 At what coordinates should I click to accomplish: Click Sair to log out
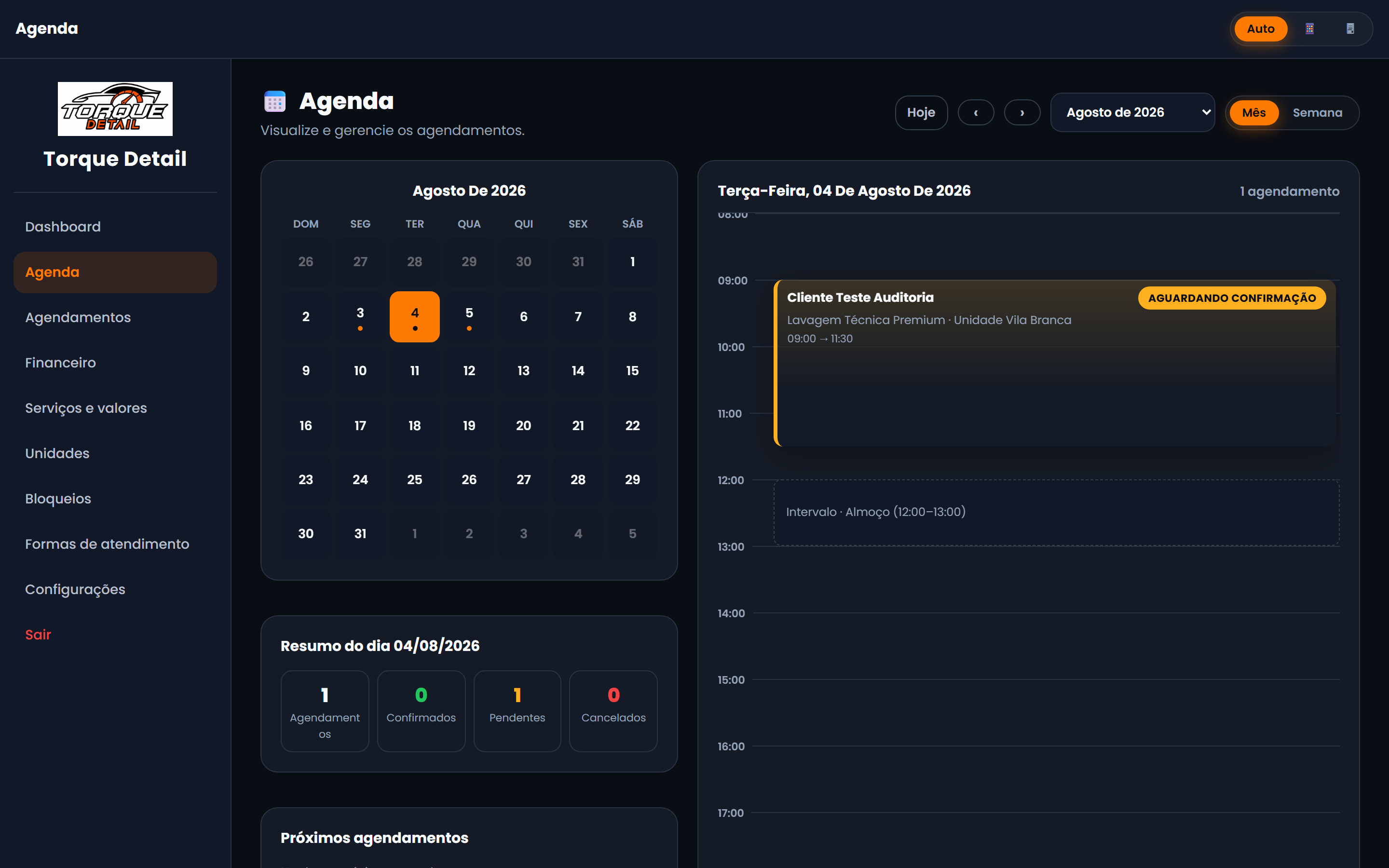click(115, 635)
